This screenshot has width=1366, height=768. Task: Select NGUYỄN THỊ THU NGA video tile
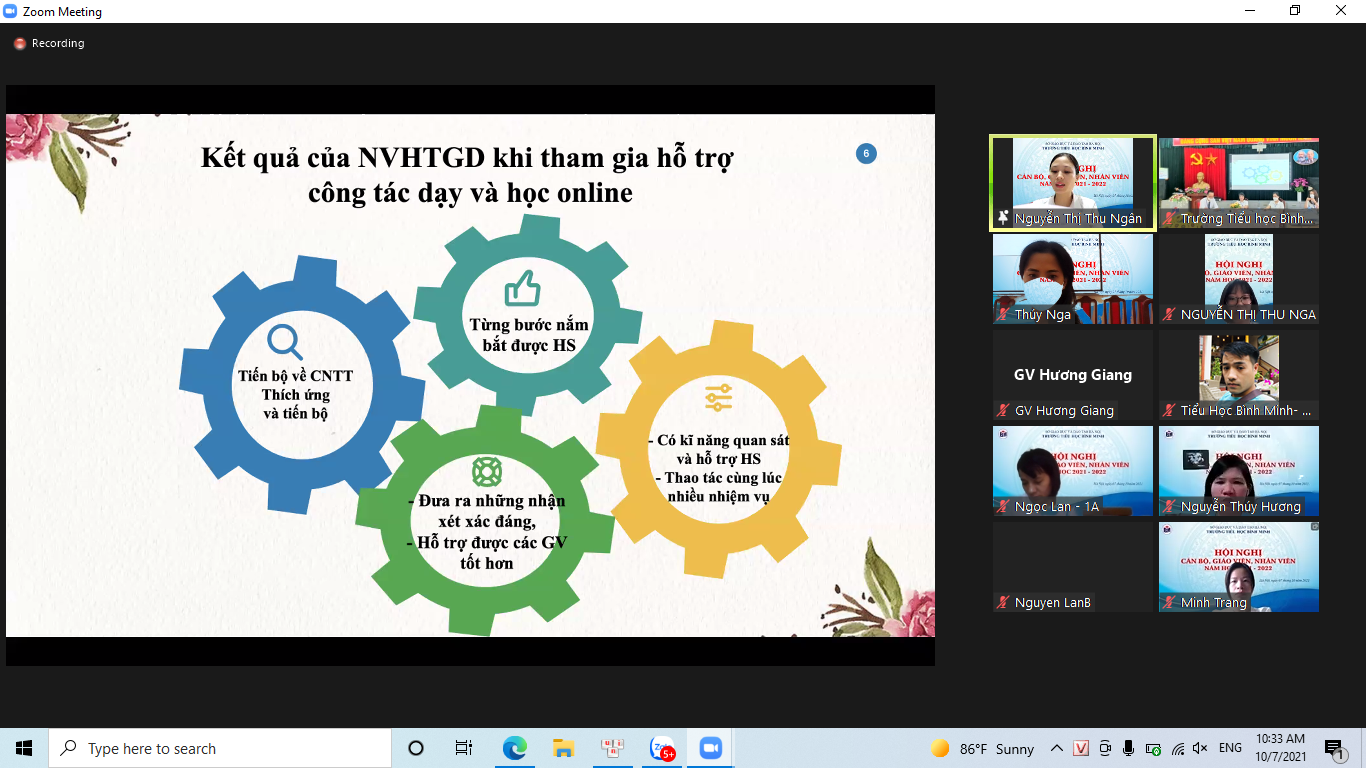pyautogui.click(x=1239, y=279)
